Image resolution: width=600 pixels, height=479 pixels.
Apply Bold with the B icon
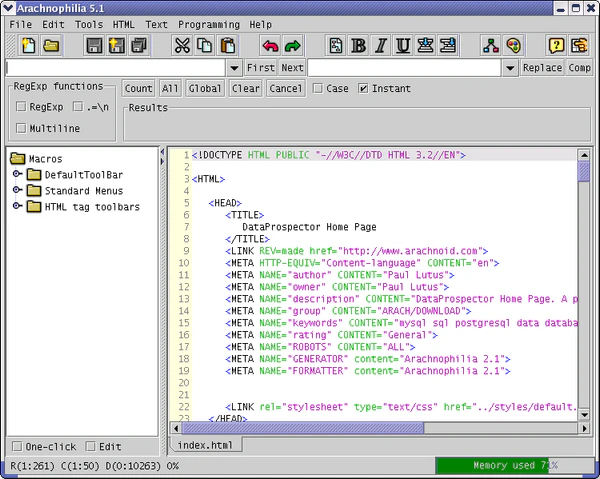tap(358, 45)
